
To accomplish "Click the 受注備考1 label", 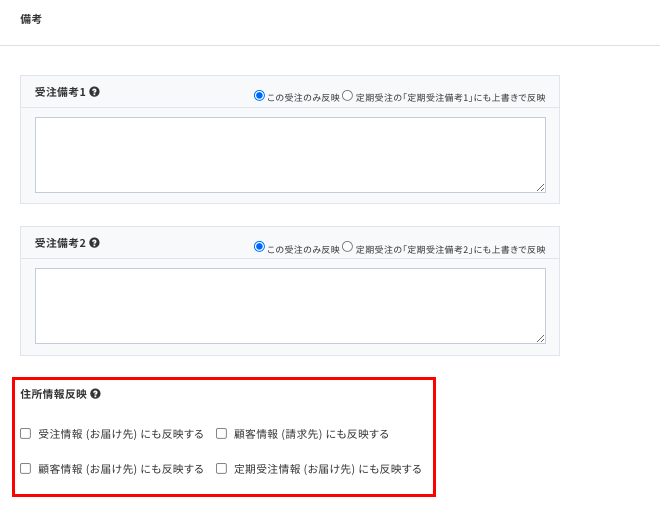I will pyautogui.click(x=60, y=92).
